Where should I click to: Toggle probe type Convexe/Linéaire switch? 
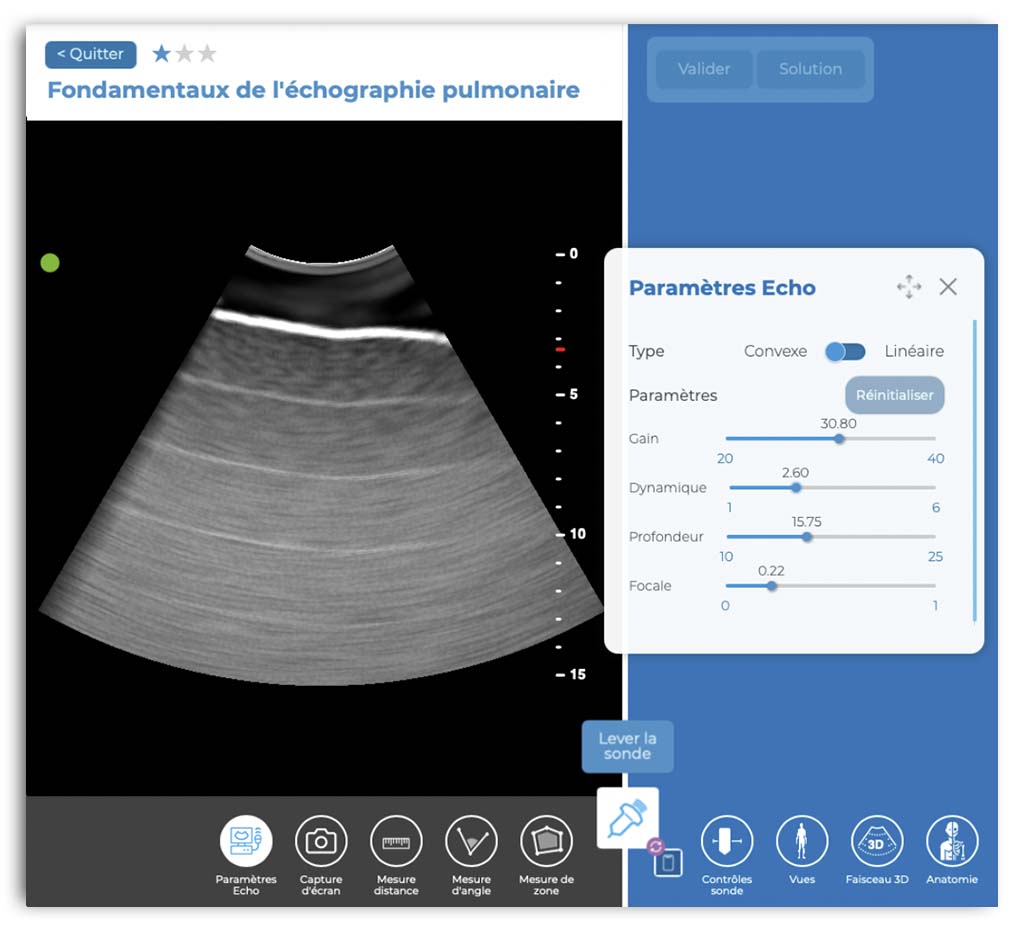point(845,351)
